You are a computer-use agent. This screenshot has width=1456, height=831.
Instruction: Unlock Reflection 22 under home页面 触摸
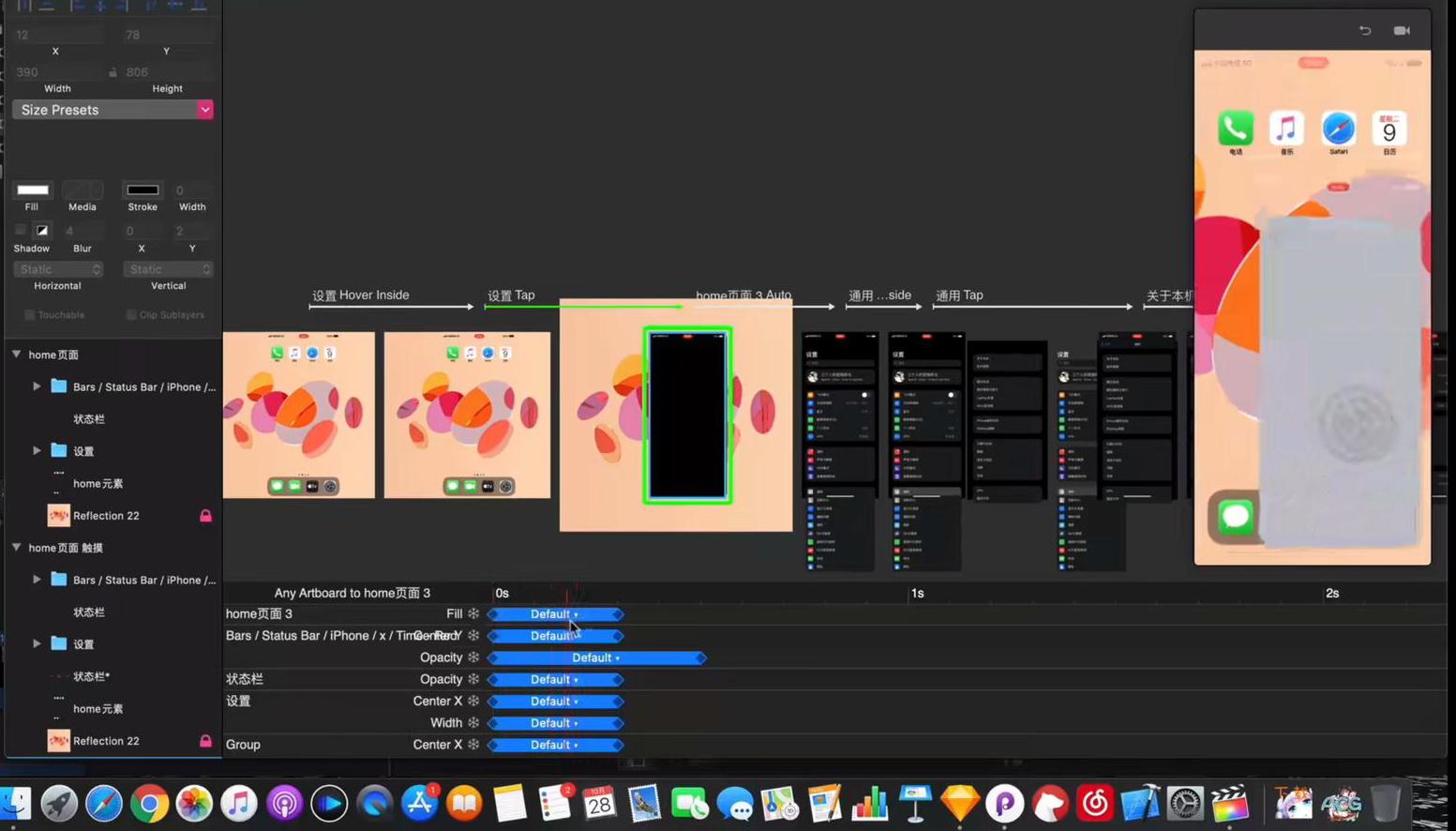tap(205, 741)
